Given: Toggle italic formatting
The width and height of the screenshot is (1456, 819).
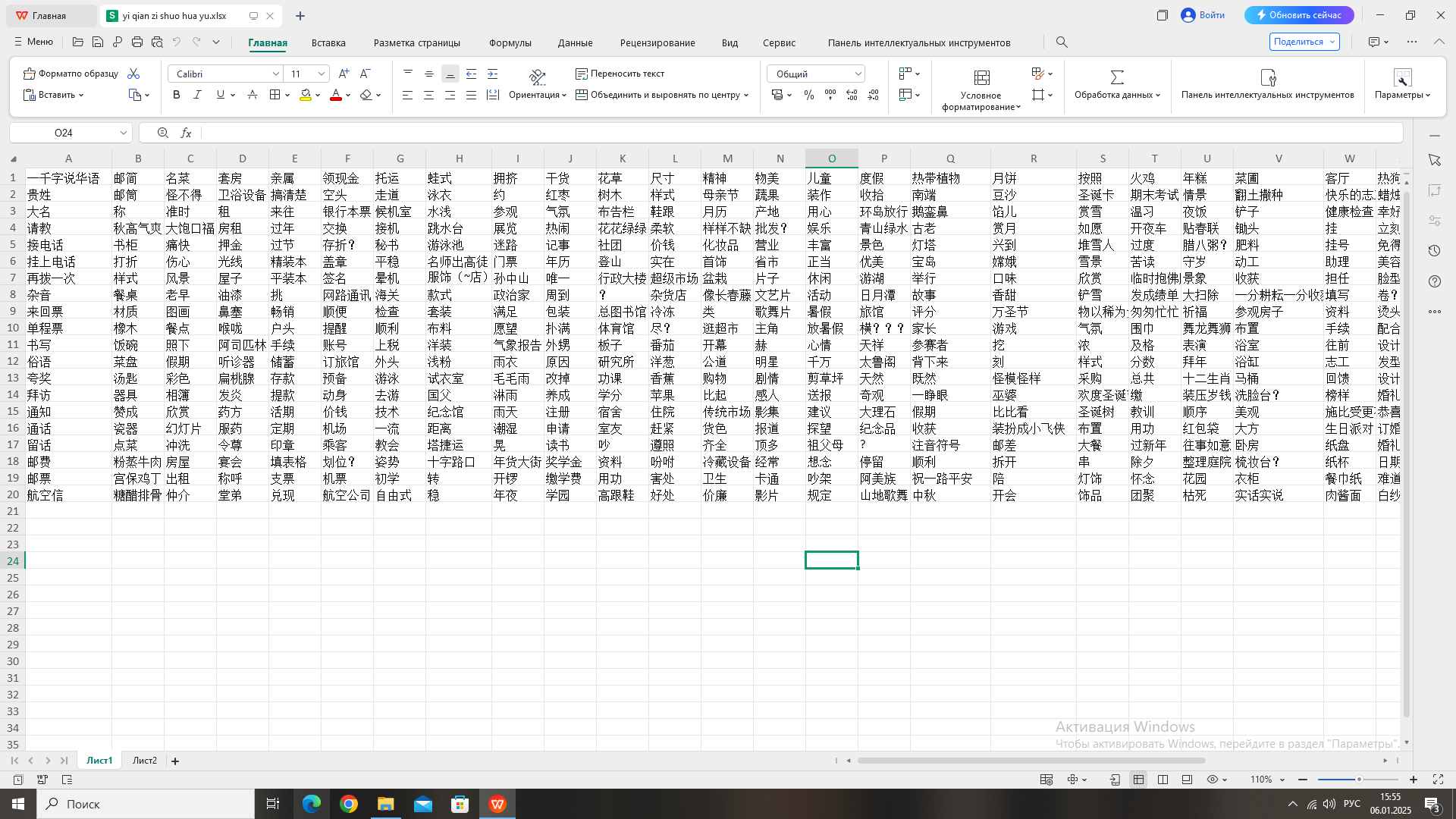Looking at the screenshot, I should coord(197,95).
